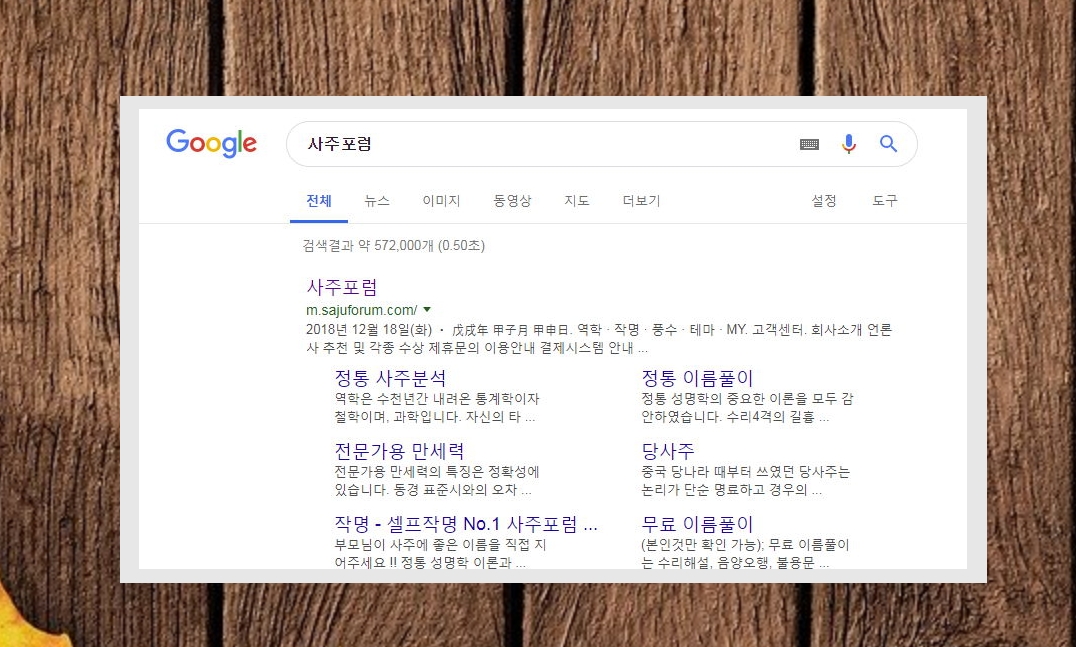Open the 무료 이름풀이 sitelink
The image size is (1076, 647).
697,524
